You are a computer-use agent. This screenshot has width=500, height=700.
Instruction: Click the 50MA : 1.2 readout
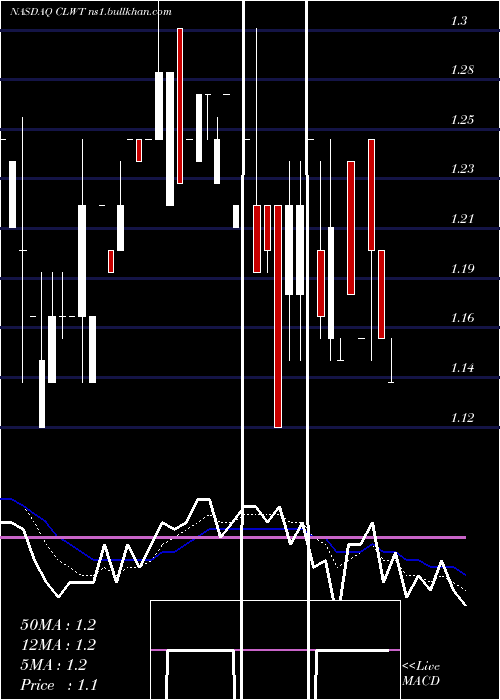(x=58, y=625)
